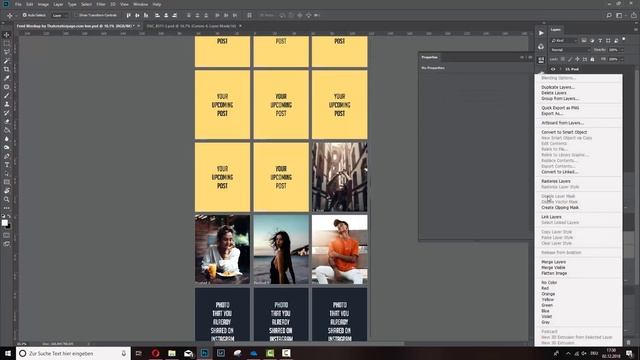Open the Edit Toolbar three-dots button
Screen dimensions: 640x360
pyautogui.click(x=7, y=208)
